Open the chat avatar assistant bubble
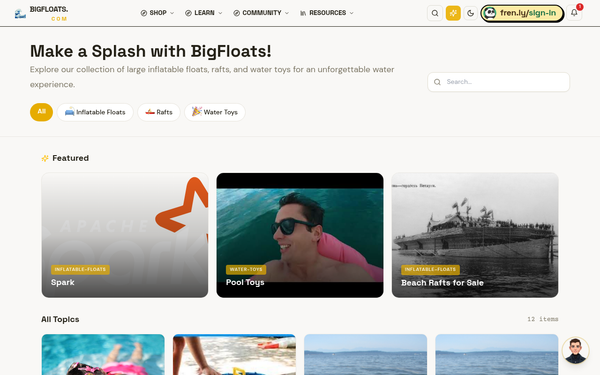Screen dimensions: 600x375 (x=575, y=350)
